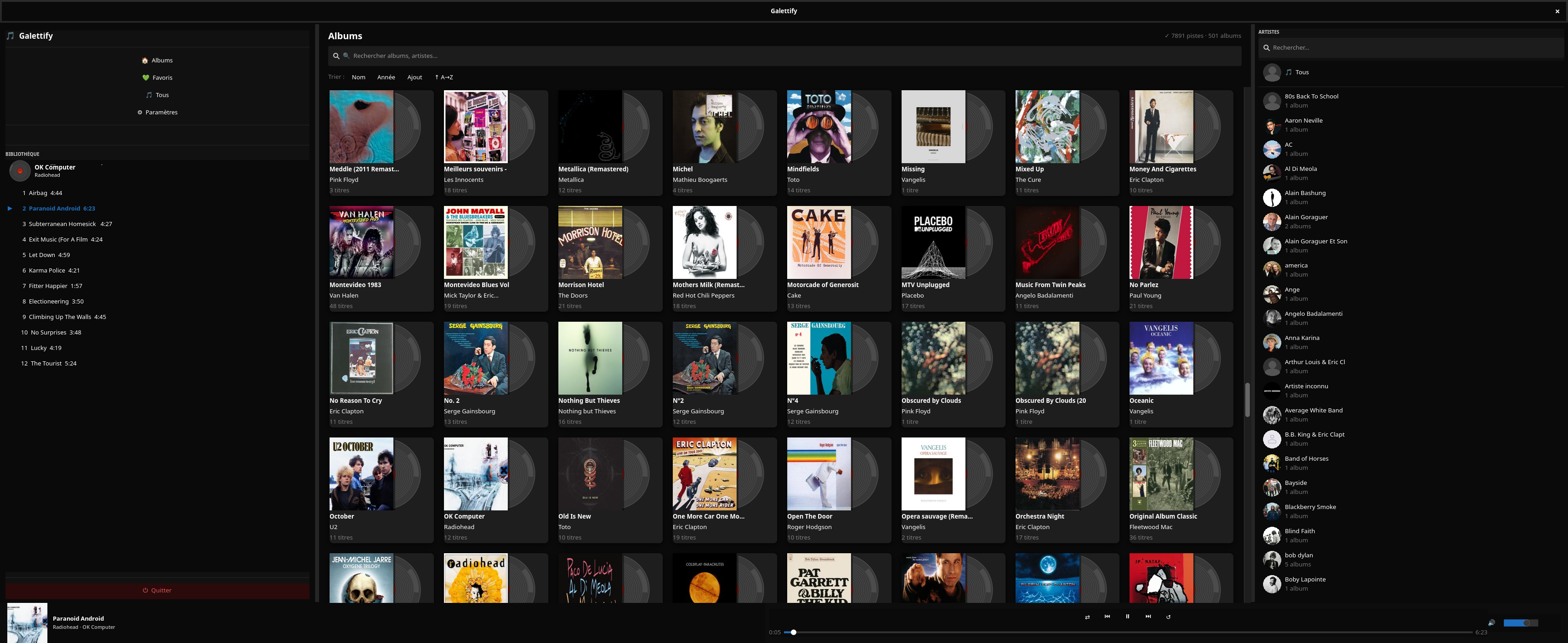This screenshot has height=643, width=1568.
Task: Open the October album by U2
Action: [381, 490]
